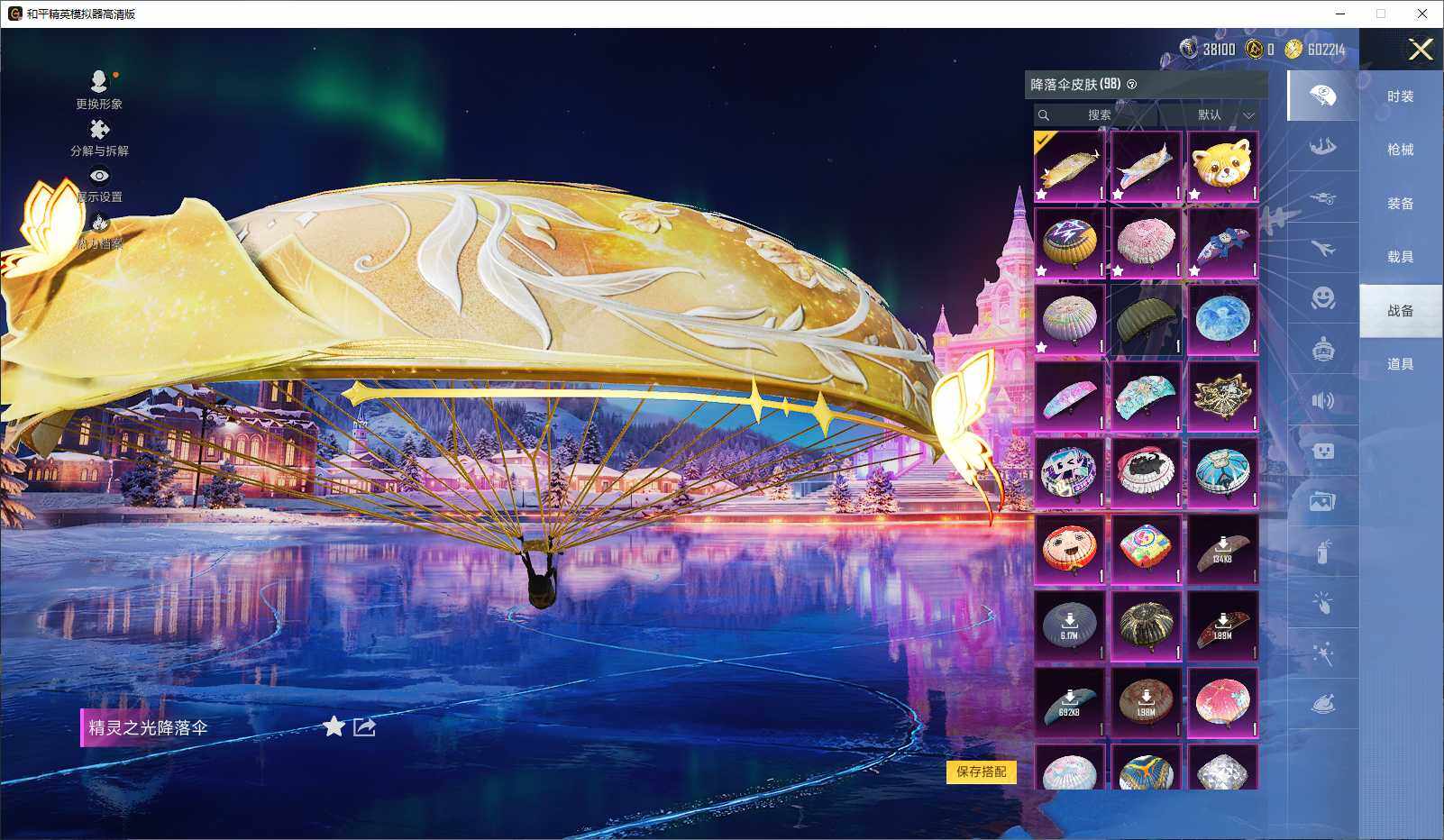Select the photo gallery category icon
The image size is (1444, 840).
[1322, 501]
